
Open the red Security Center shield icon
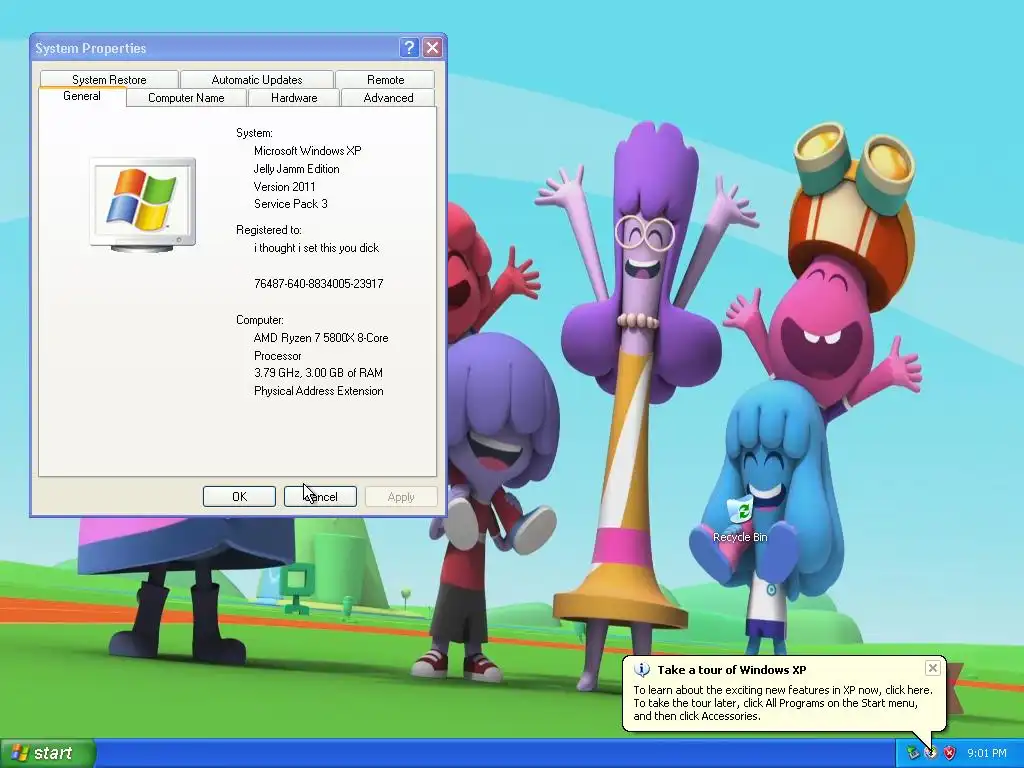950,753
